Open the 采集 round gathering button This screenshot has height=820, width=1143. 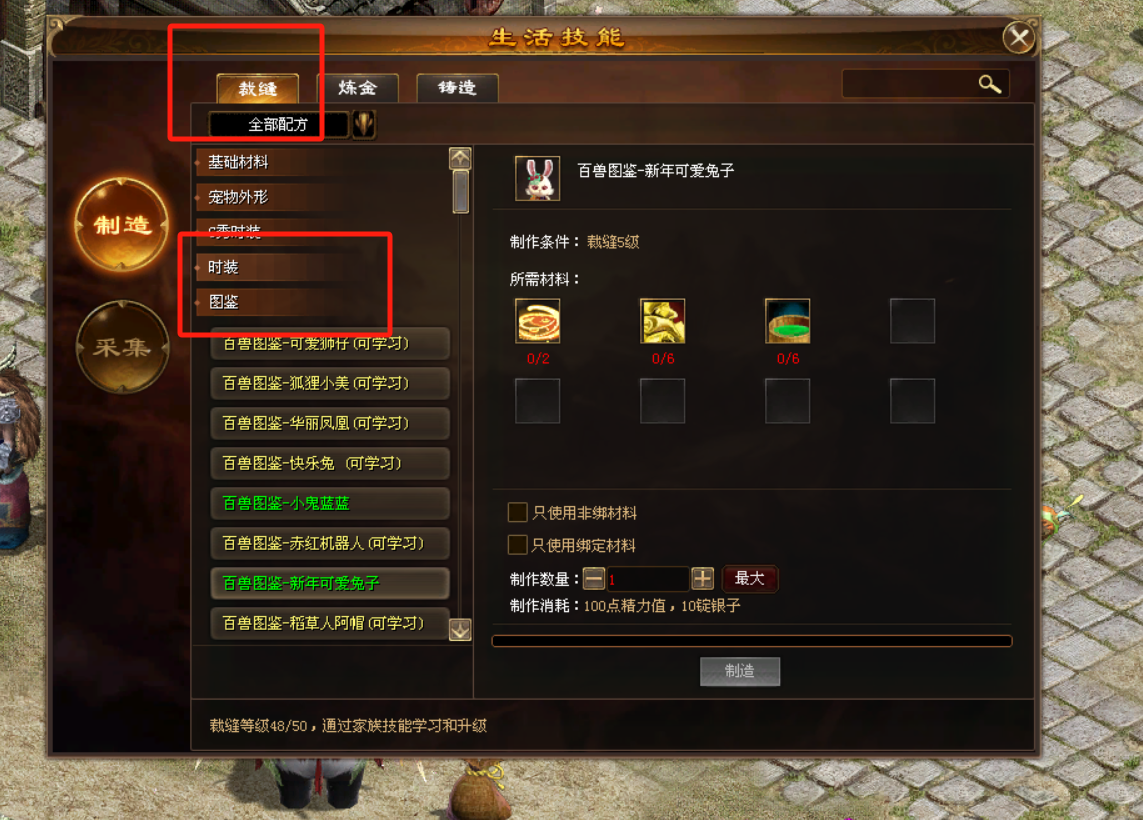click(122, 347)
